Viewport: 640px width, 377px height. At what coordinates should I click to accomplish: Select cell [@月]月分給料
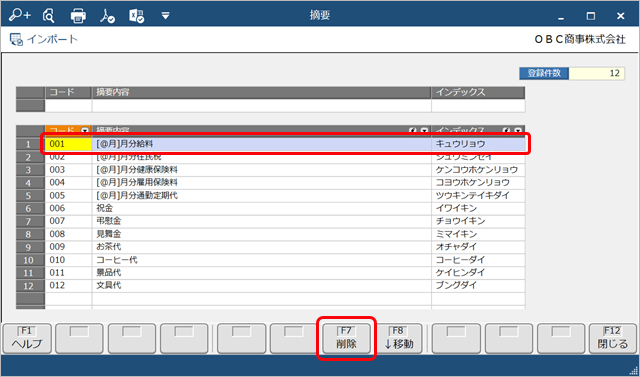(262, 144)
